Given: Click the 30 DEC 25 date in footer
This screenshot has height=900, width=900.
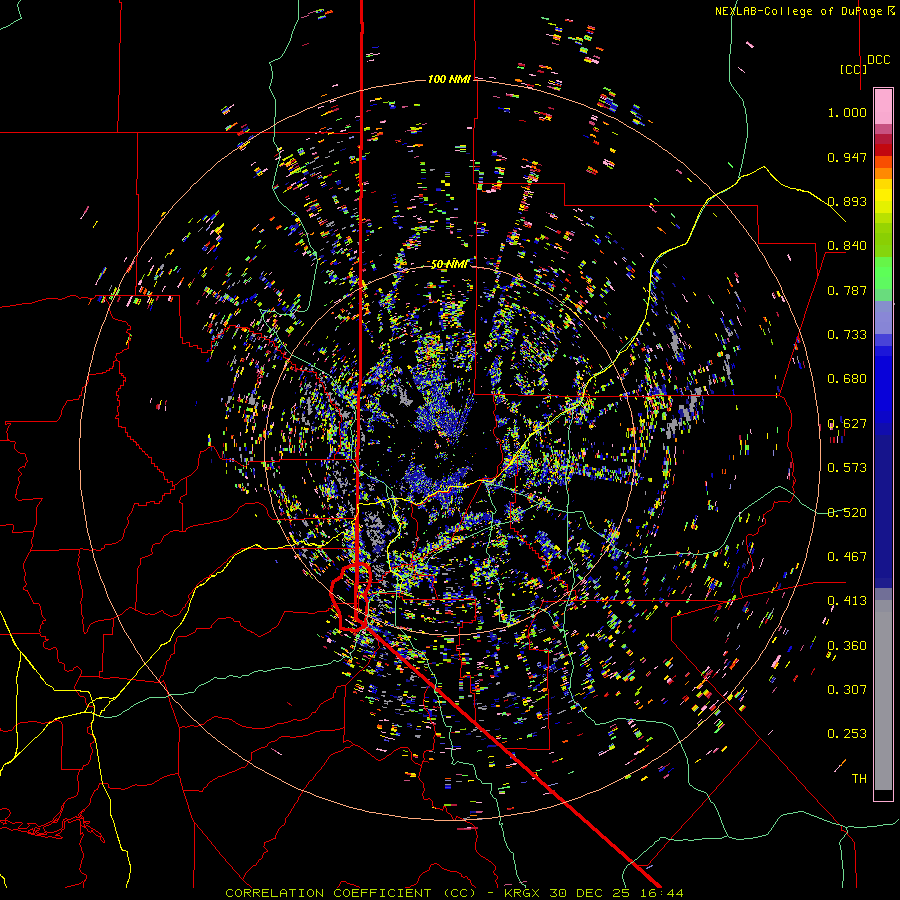Looking at the screenshot, I should coord(589,893).
